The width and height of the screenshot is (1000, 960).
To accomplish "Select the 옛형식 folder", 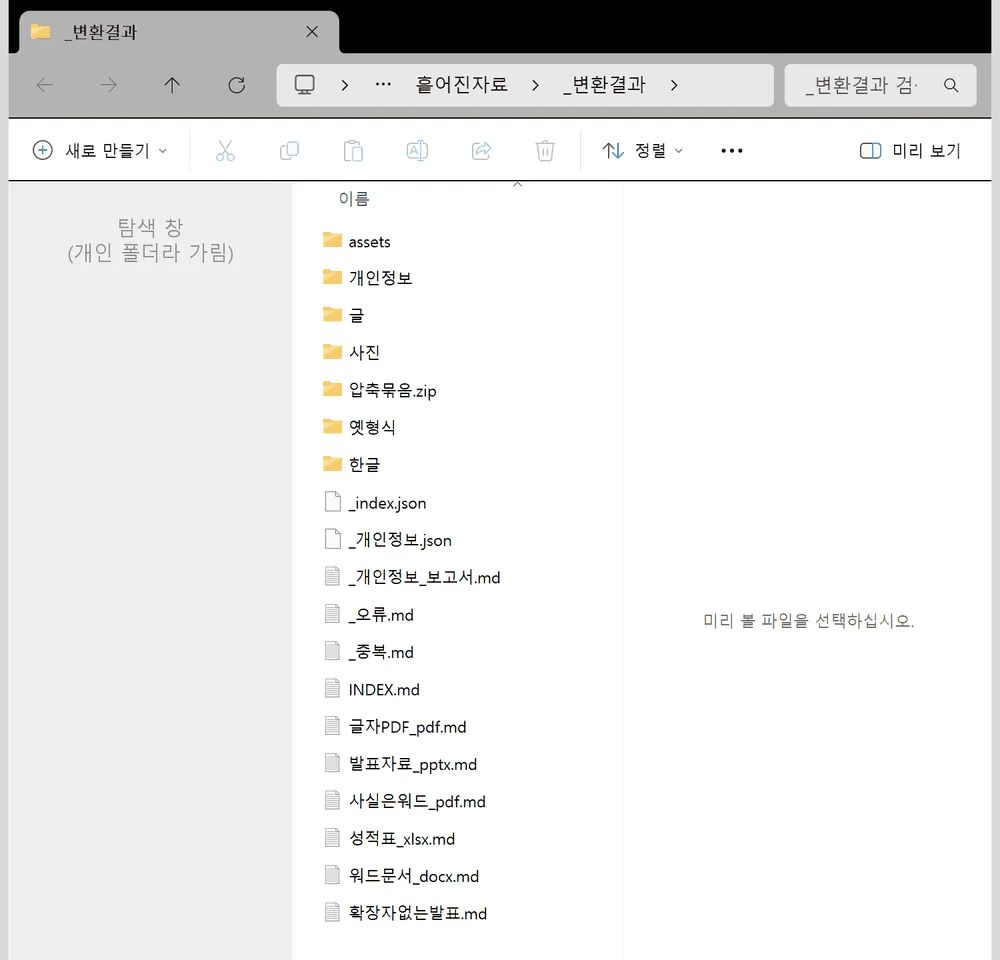I will (359, 427).
